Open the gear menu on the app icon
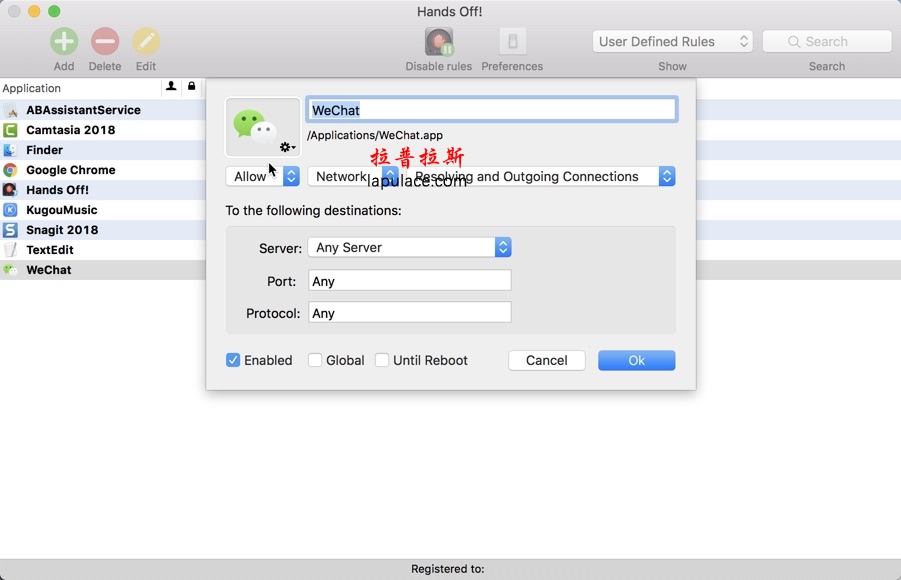Image resolution: width=901 pixels, height=580 pixels. (287, 147)
